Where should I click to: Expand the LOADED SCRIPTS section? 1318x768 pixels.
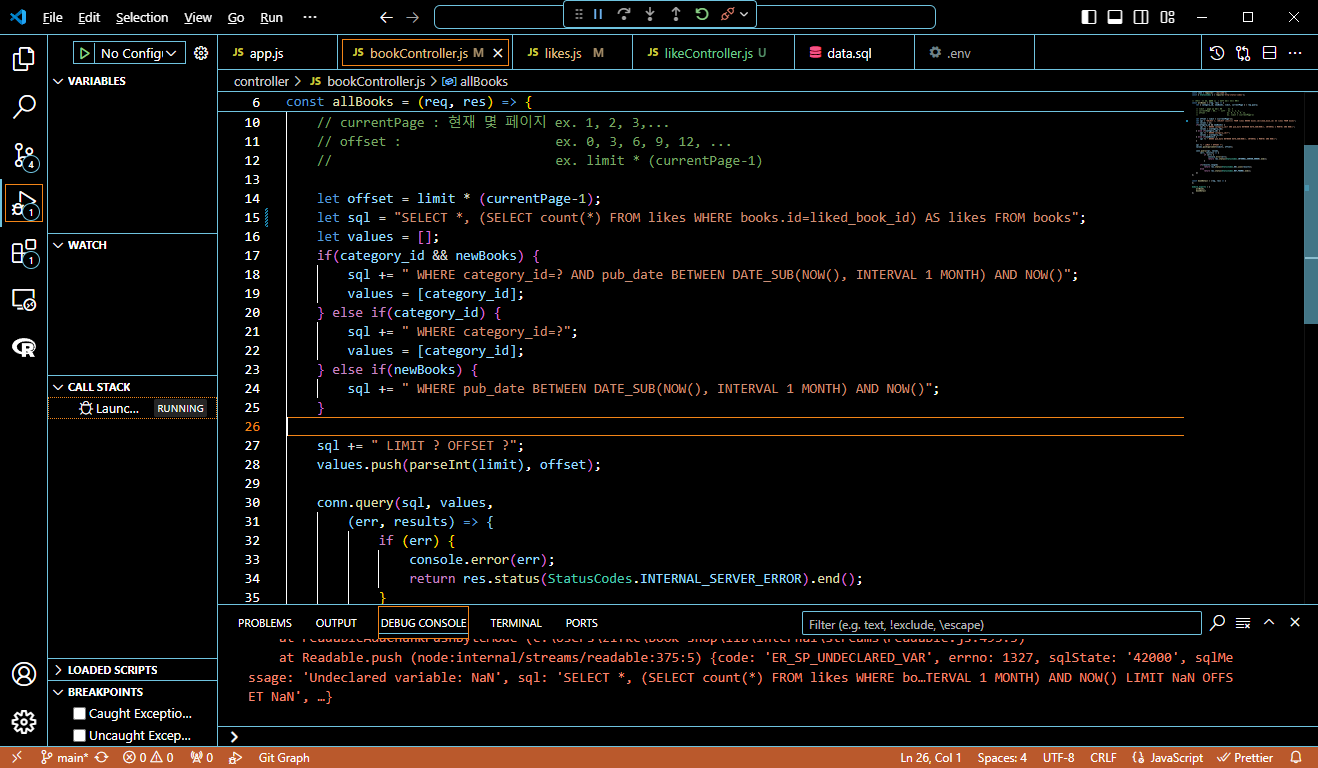tap(133, 670)
